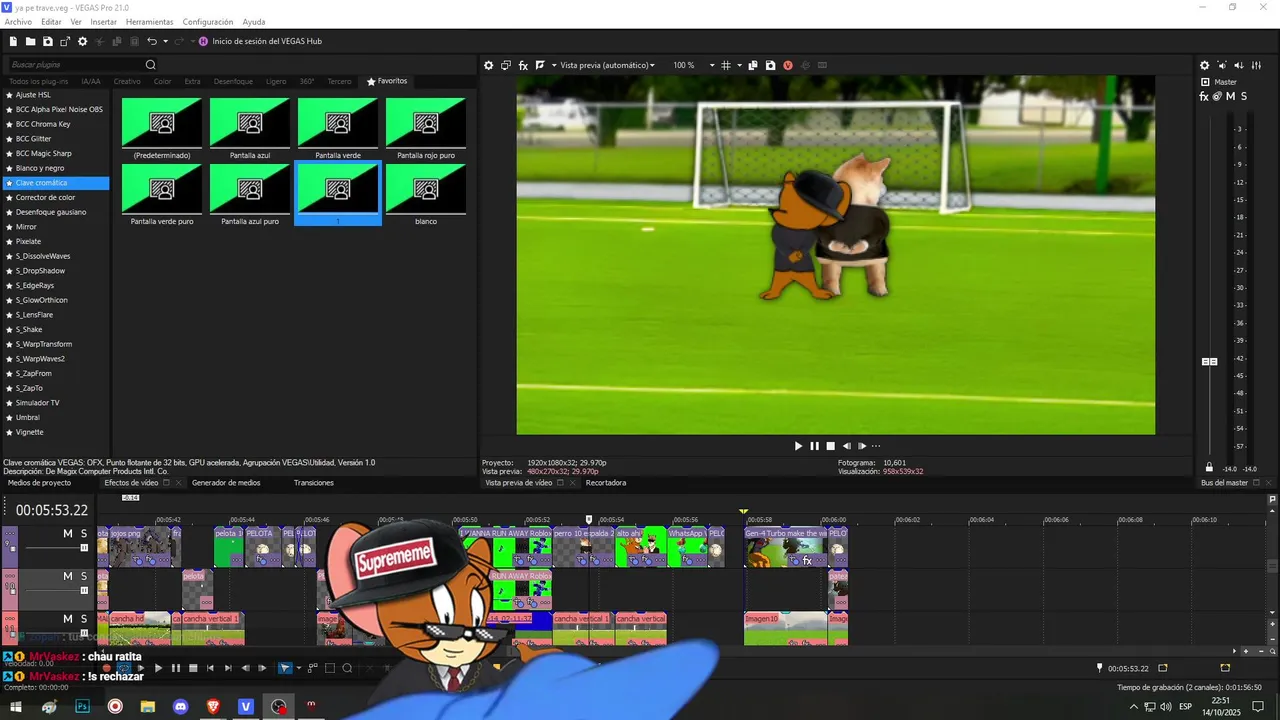Screen dimensions: 1280x720
Task: Switch to the Transiciones tab
Action: (314, 482)
